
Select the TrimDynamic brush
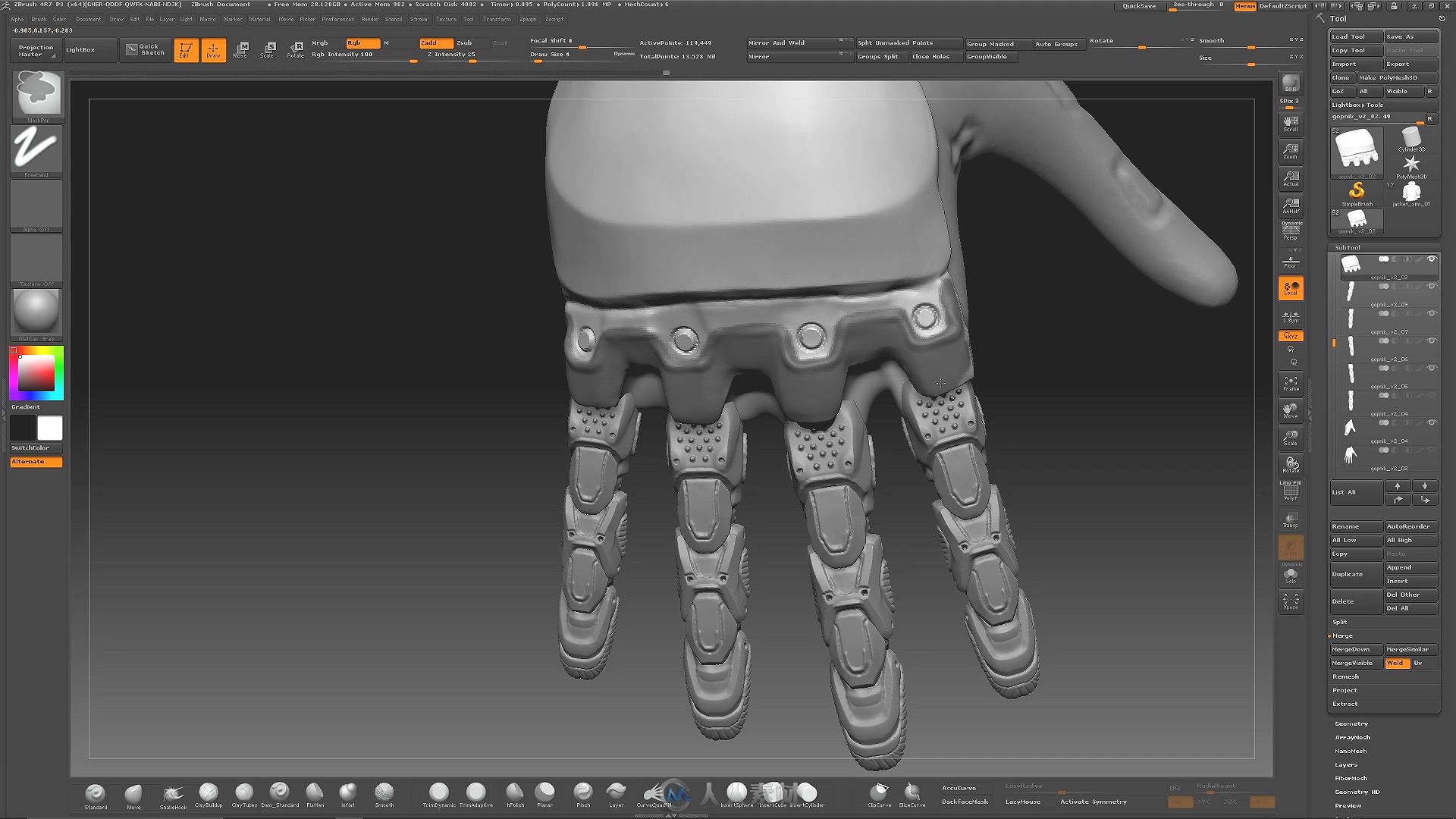tap(439, 795)
